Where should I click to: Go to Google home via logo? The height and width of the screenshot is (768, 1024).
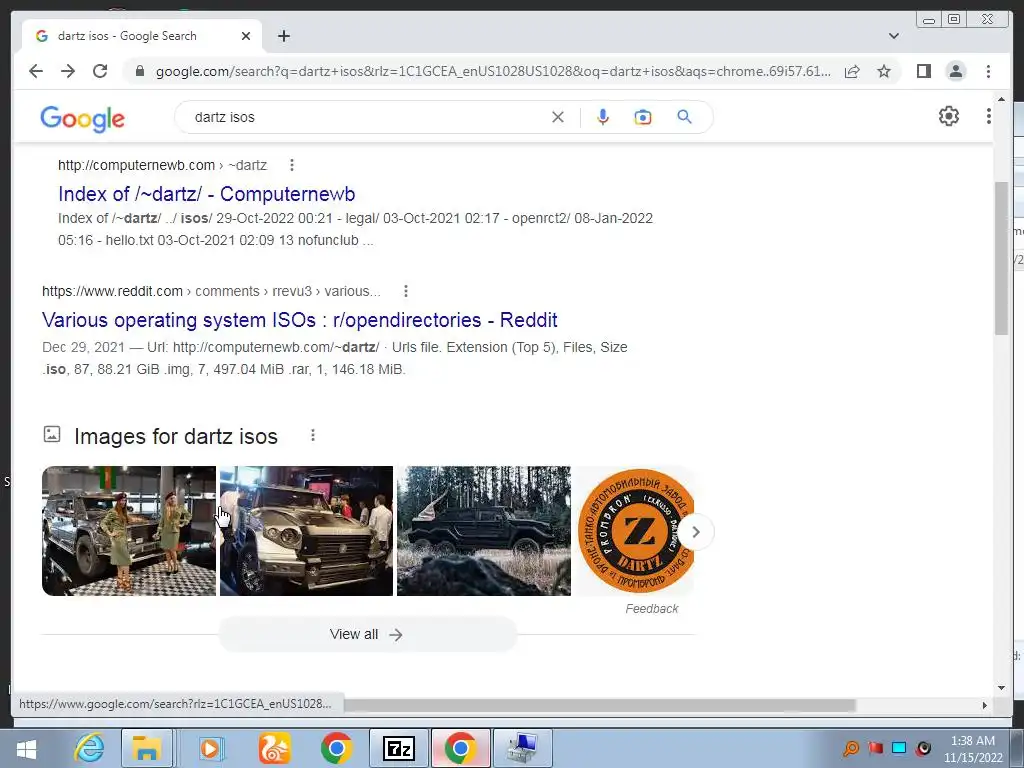pos(82,118)
